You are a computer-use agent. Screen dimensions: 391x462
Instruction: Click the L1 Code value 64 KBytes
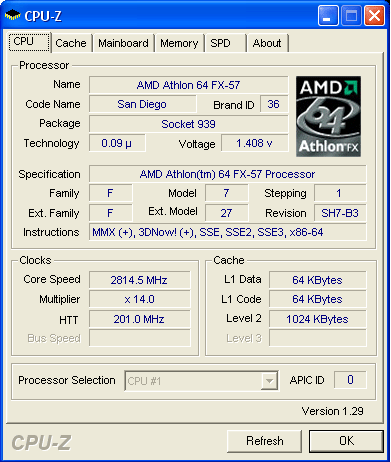point(317,299)
